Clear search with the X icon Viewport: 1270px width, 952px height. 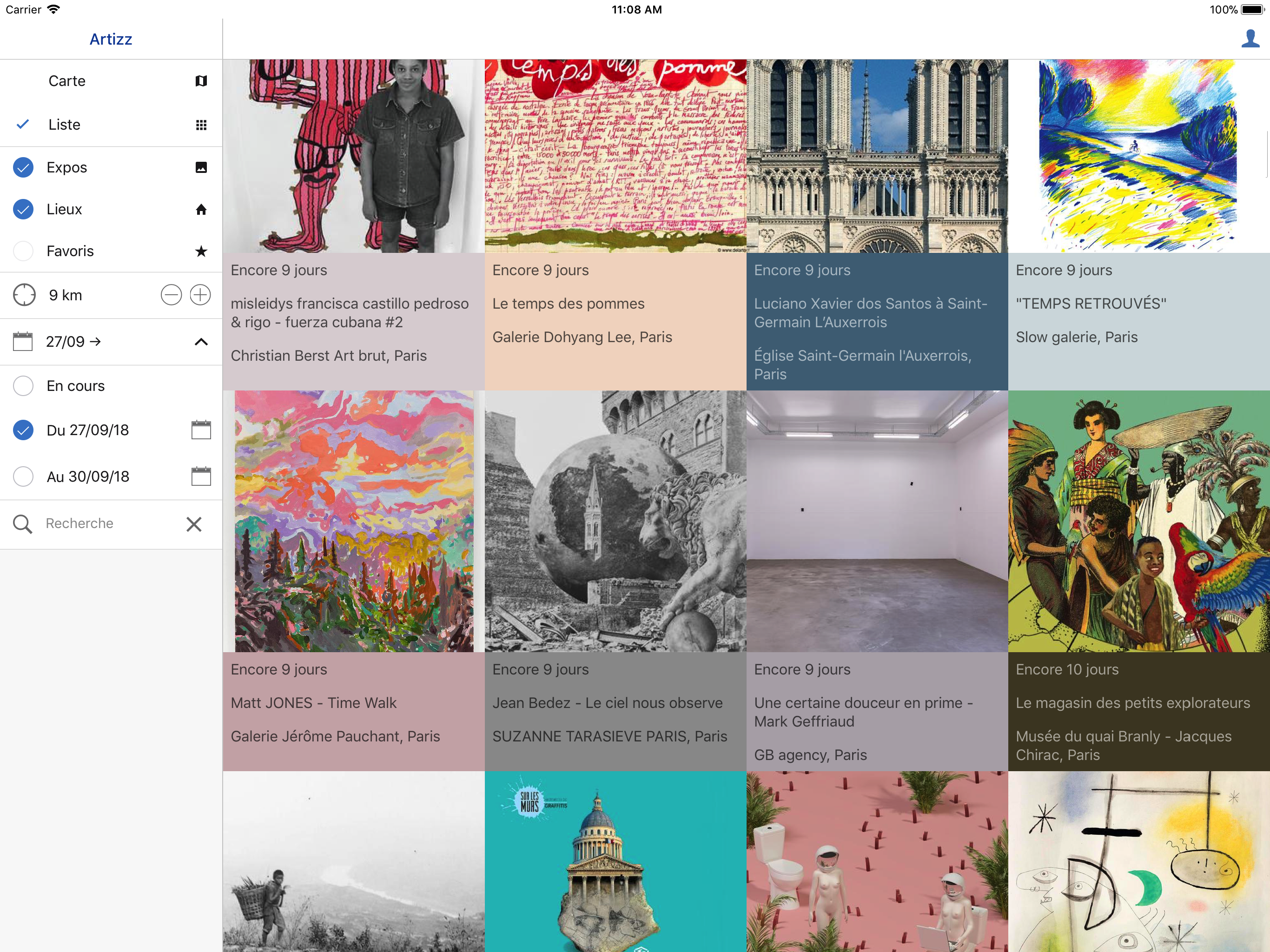(x=194, y=524)
